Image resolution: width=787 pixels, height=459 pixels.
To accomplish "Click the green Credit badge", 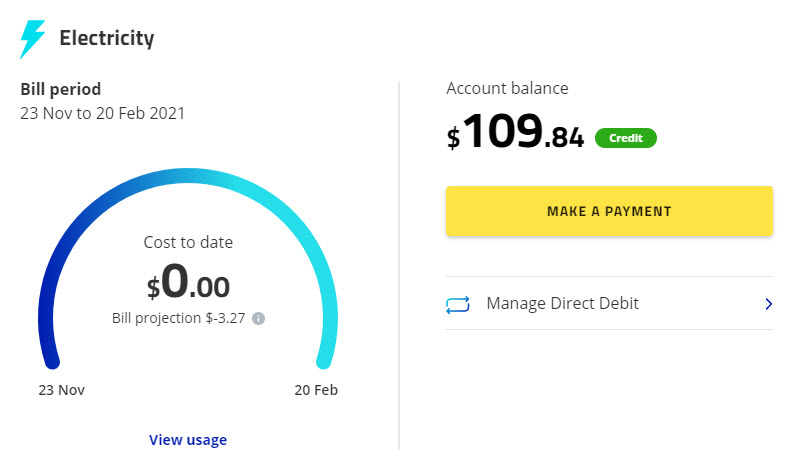I will (625, 138).
